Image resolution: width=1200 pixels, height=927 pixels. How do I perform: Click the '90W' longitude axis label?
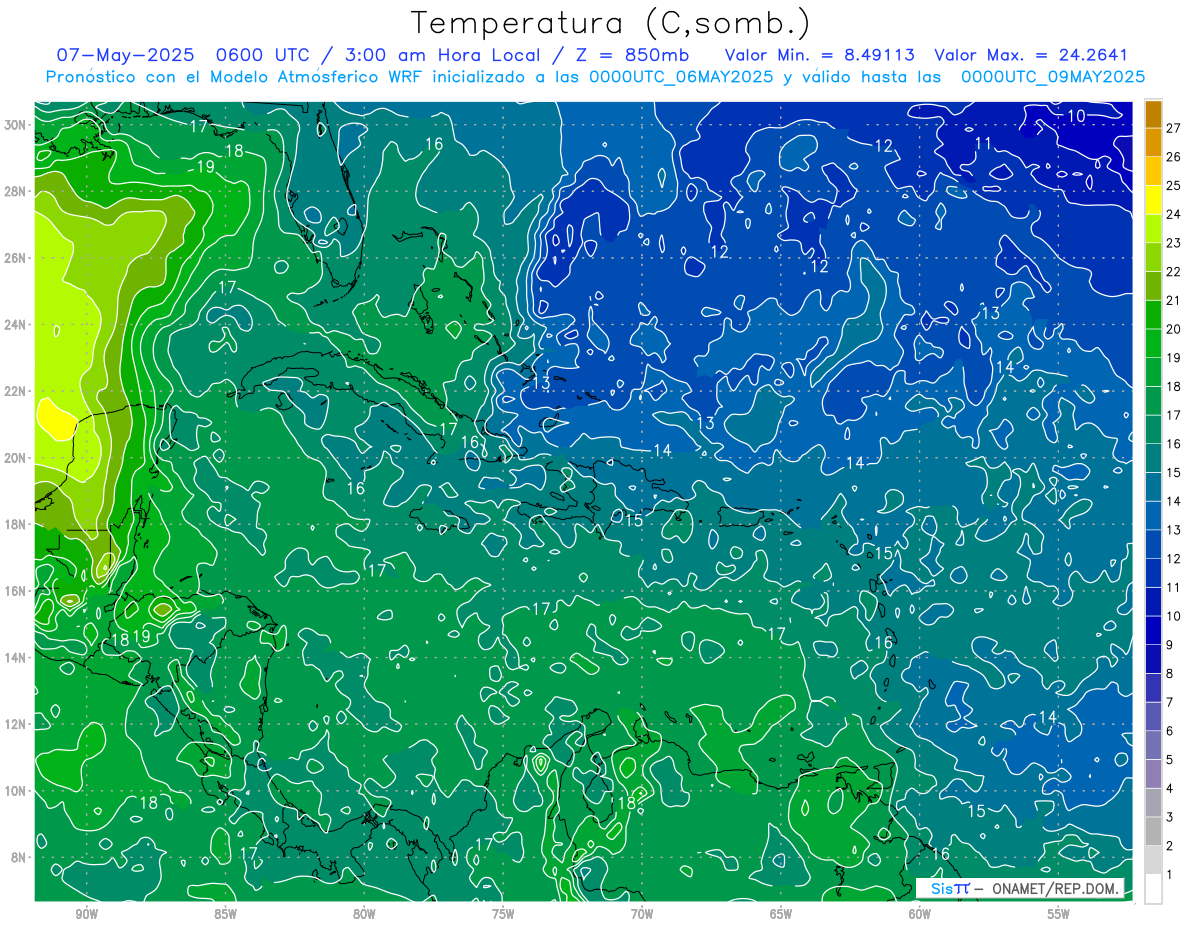point(86,914)
